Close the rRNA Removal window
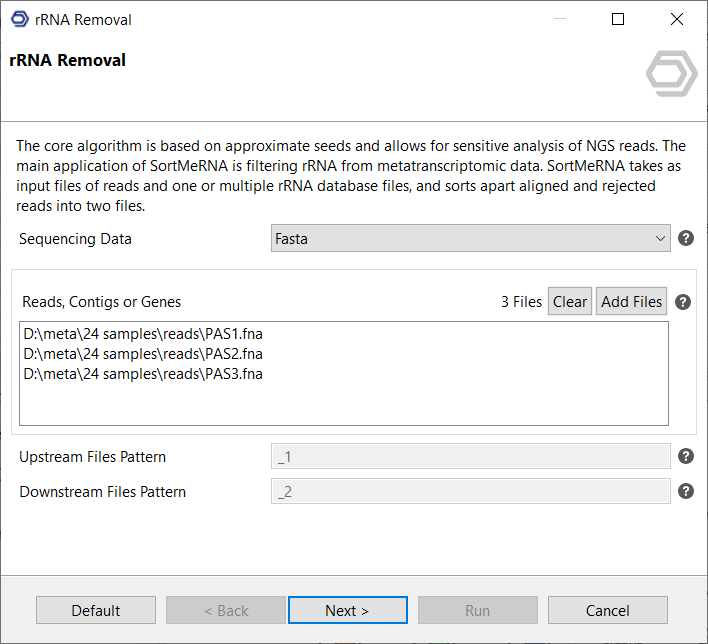708x644 pixels. [x=677, y=19]
